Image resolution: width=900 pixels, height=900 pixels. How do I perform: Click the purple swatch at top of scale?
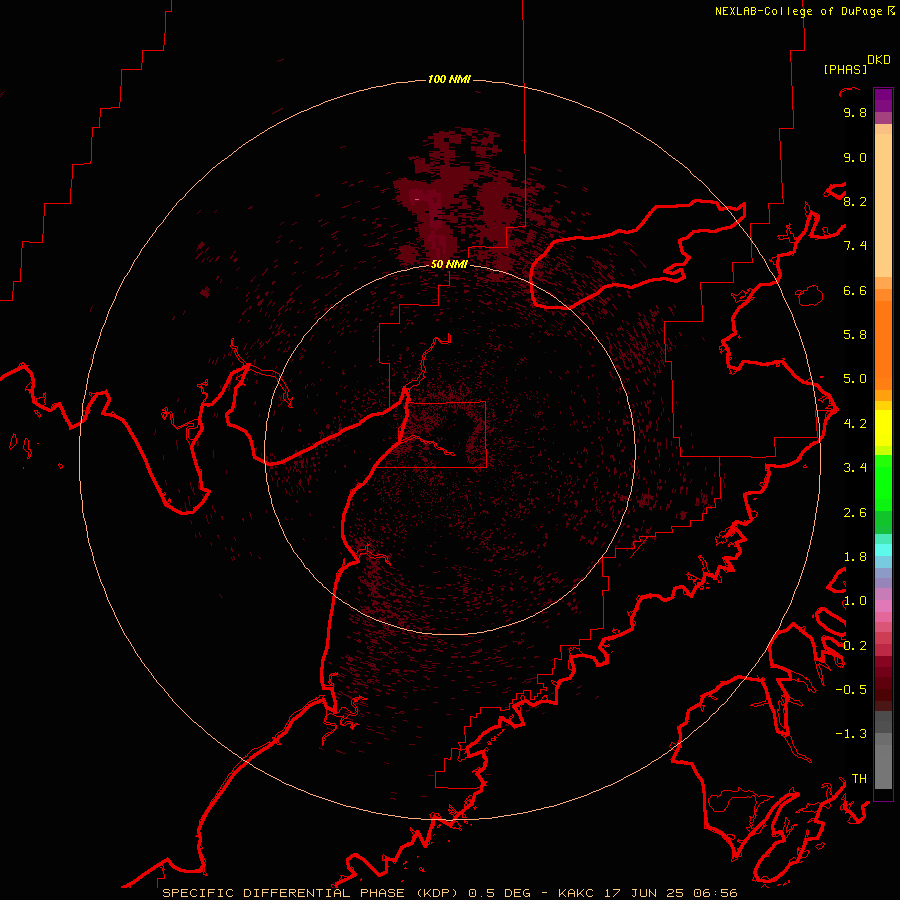(883, 100)
